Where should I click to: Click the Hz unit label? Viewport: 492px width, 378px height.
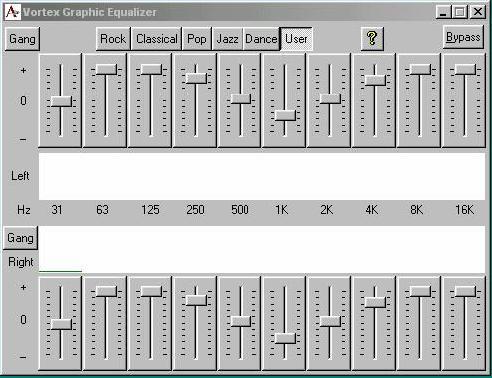pos(24,210)
